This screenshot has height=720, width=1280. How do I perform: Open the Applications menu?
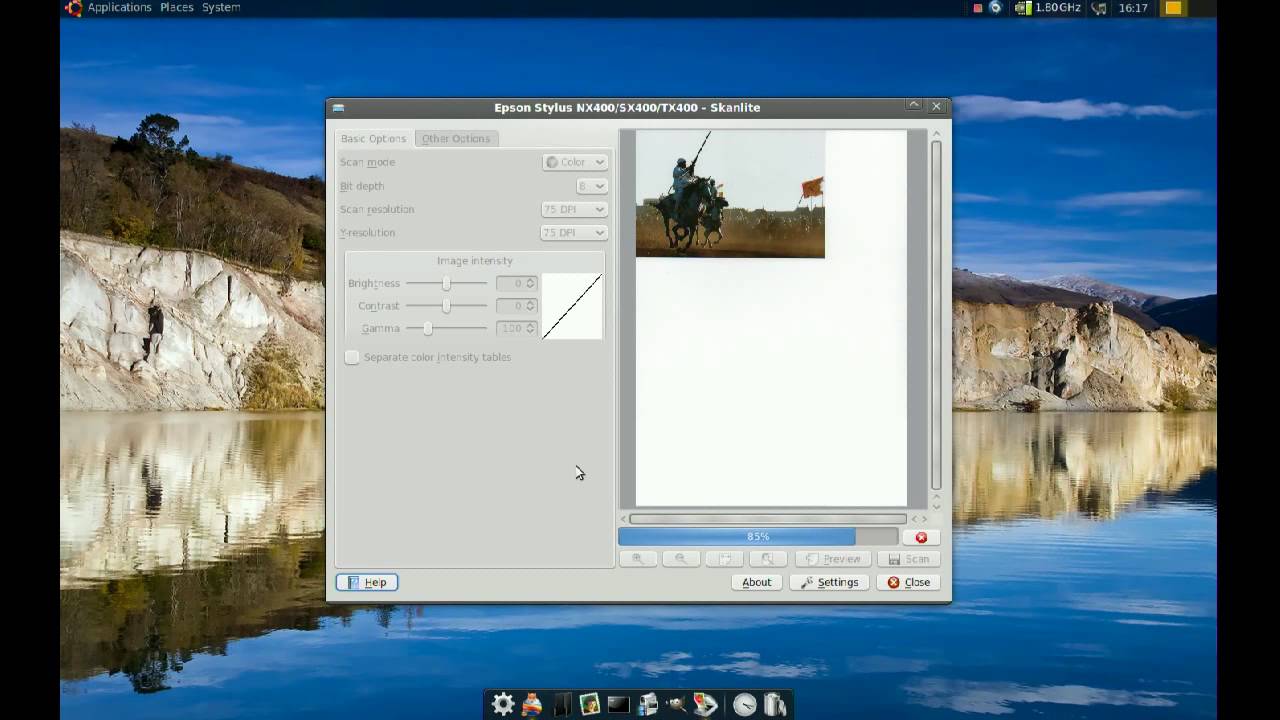click(119, 7)
